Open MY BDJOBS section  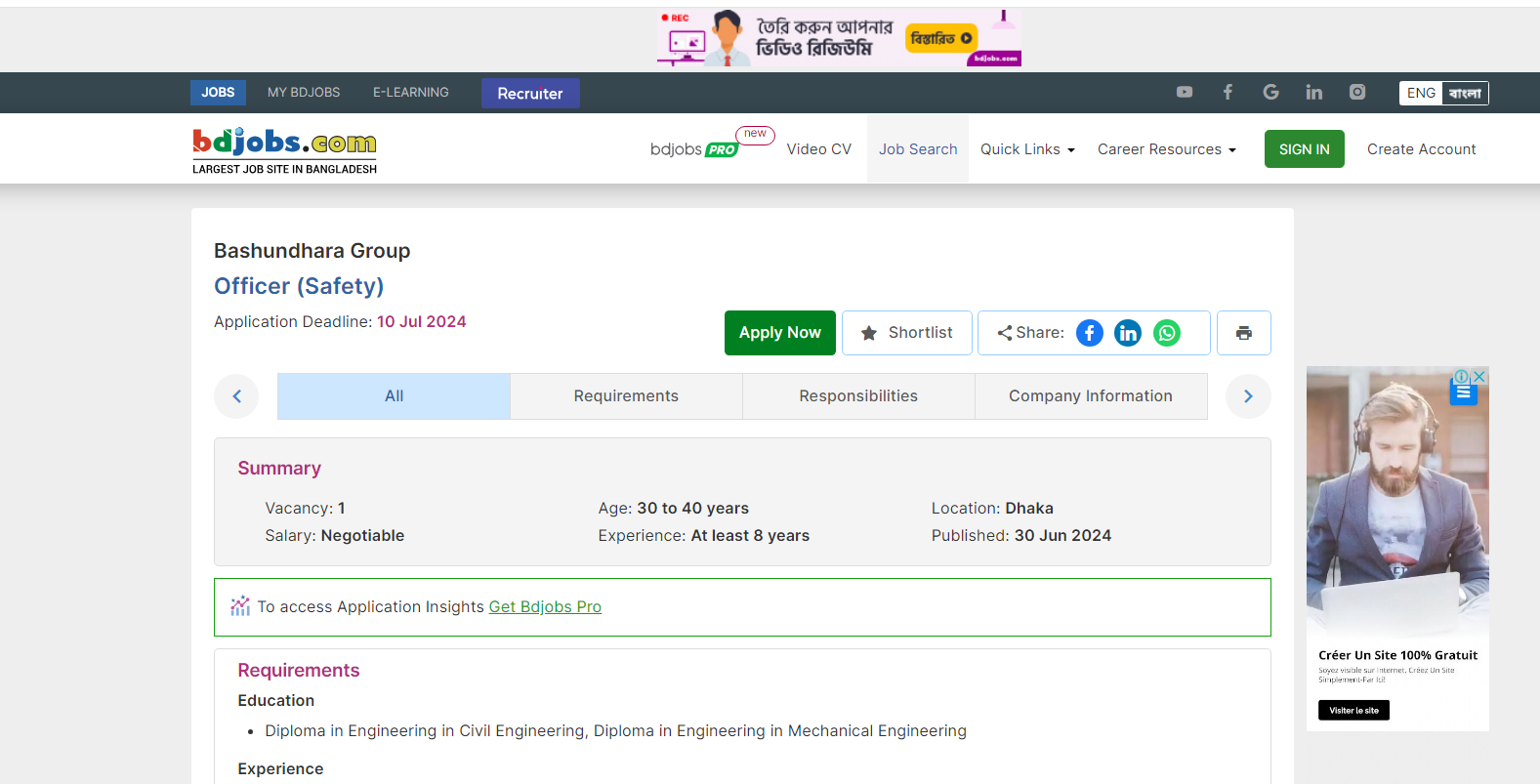coord(304,93)
